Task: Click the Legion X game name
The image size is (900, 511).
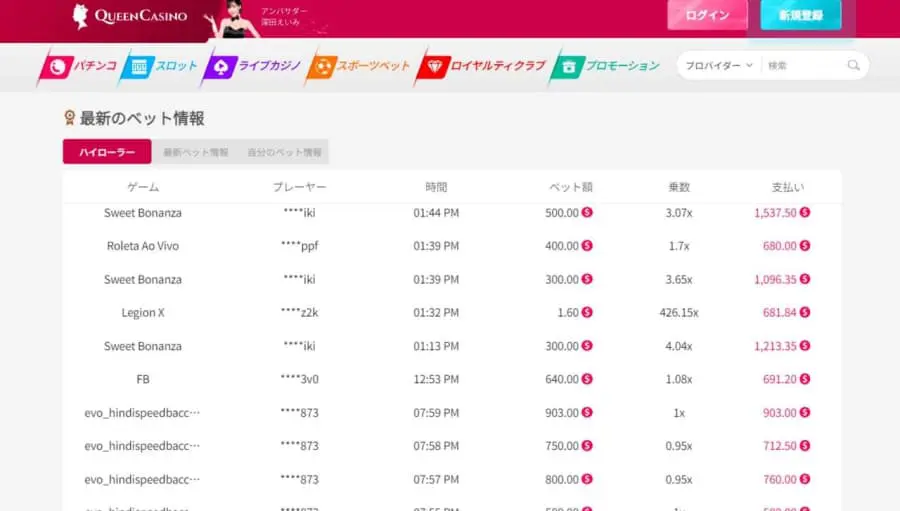Action: tap(143, 312)
